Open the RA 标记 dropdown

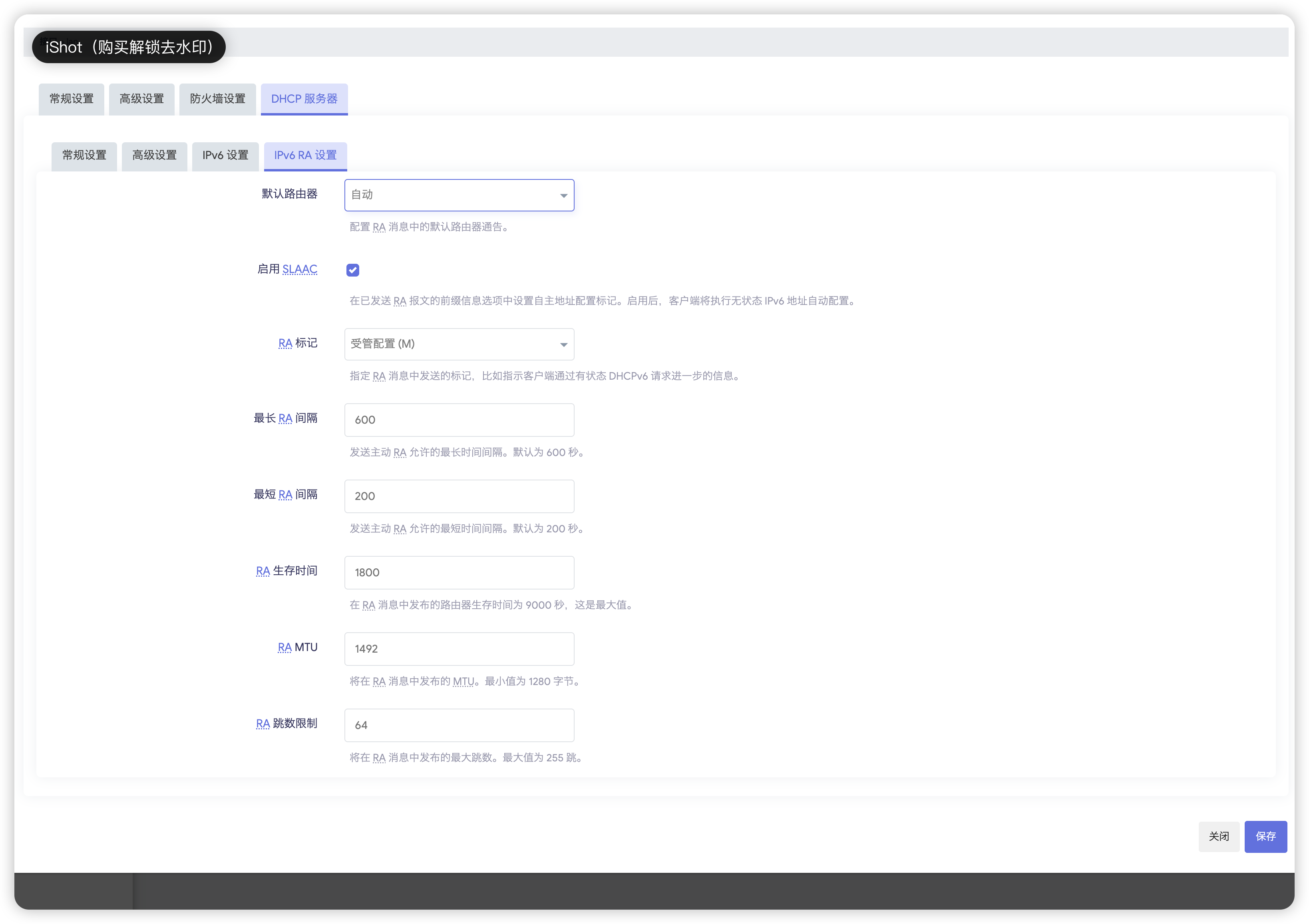click(459, 344)
